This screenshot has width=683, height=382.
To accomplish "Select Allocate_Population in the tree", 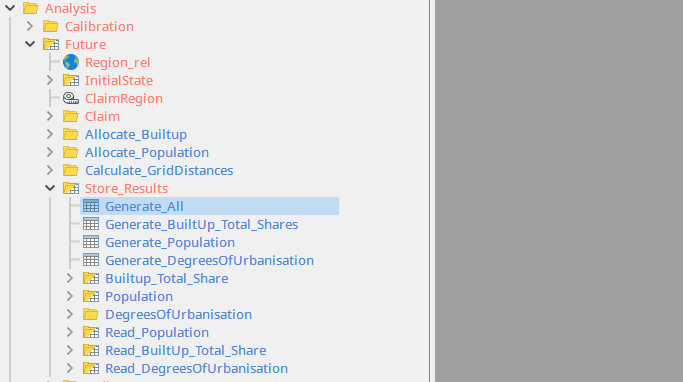I will pos(147,152).
